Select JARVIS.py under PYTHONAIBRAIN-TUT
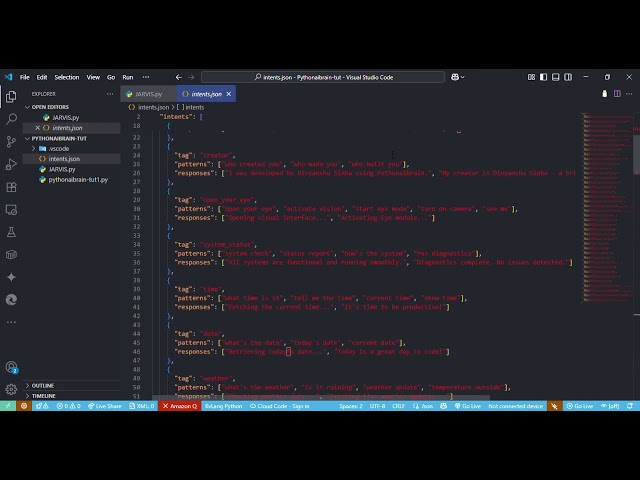 (x=62, y=169)
